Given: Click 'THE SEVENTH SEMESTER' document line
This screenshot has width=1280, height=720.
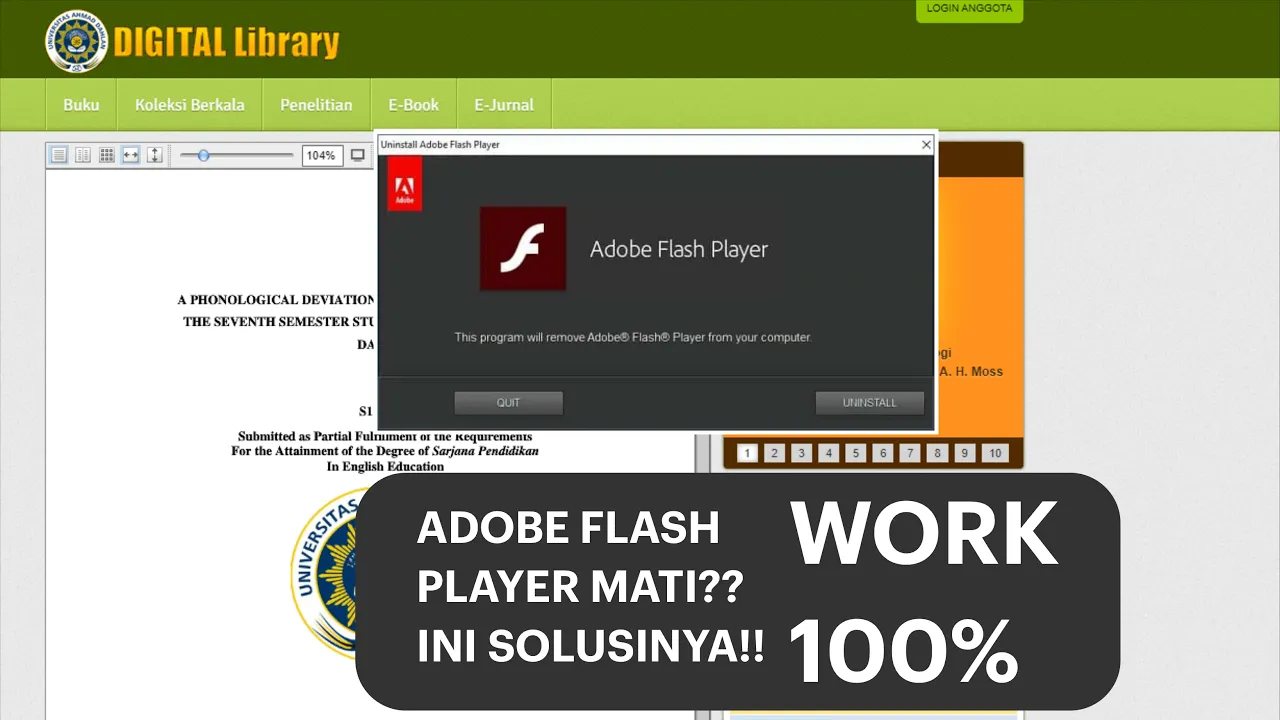Looking at the screenshot, I should (x=280, y=322).
